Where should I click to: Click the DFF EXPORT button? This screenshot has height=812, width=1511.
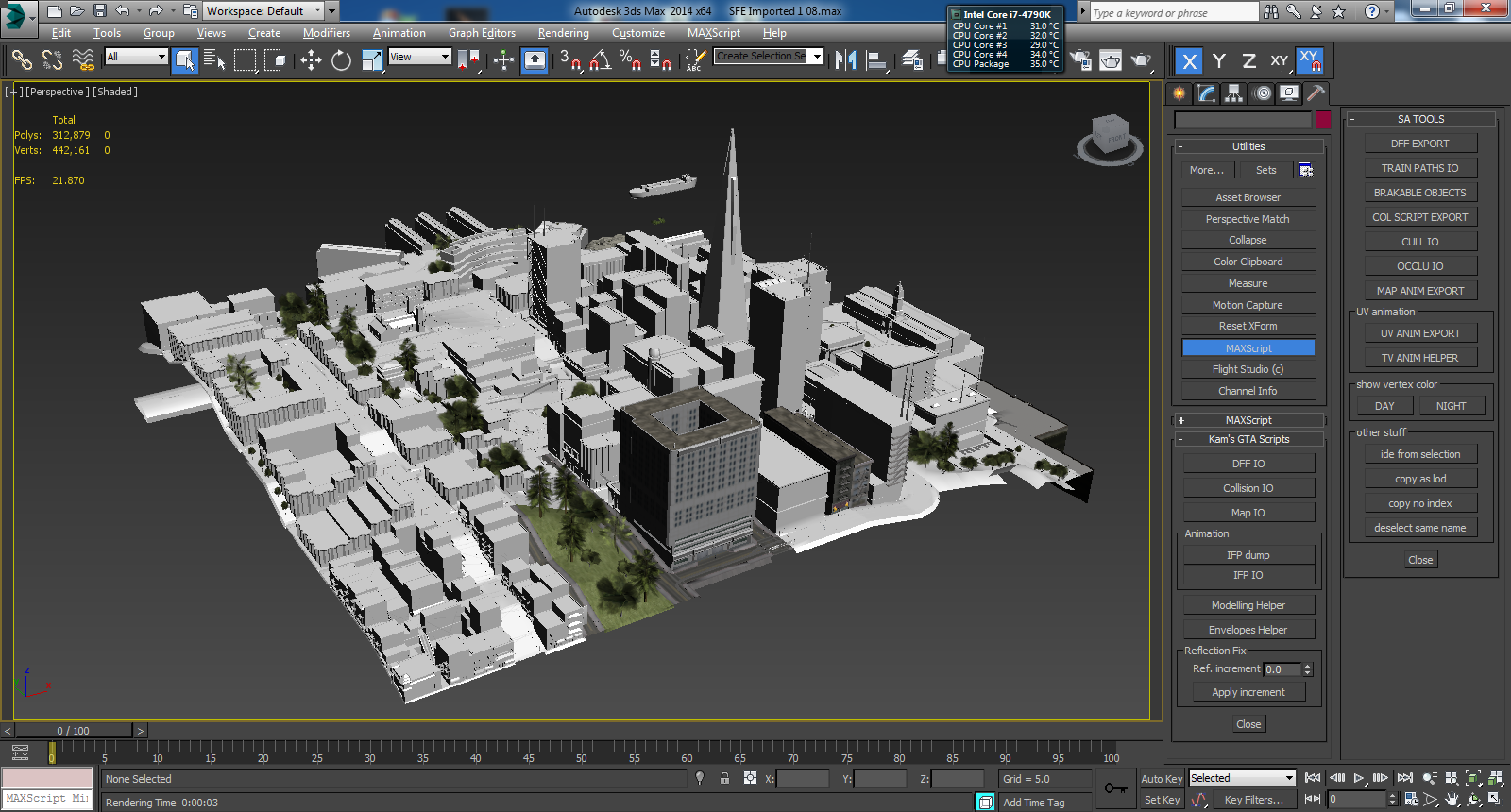click(x=1419, y=144)
